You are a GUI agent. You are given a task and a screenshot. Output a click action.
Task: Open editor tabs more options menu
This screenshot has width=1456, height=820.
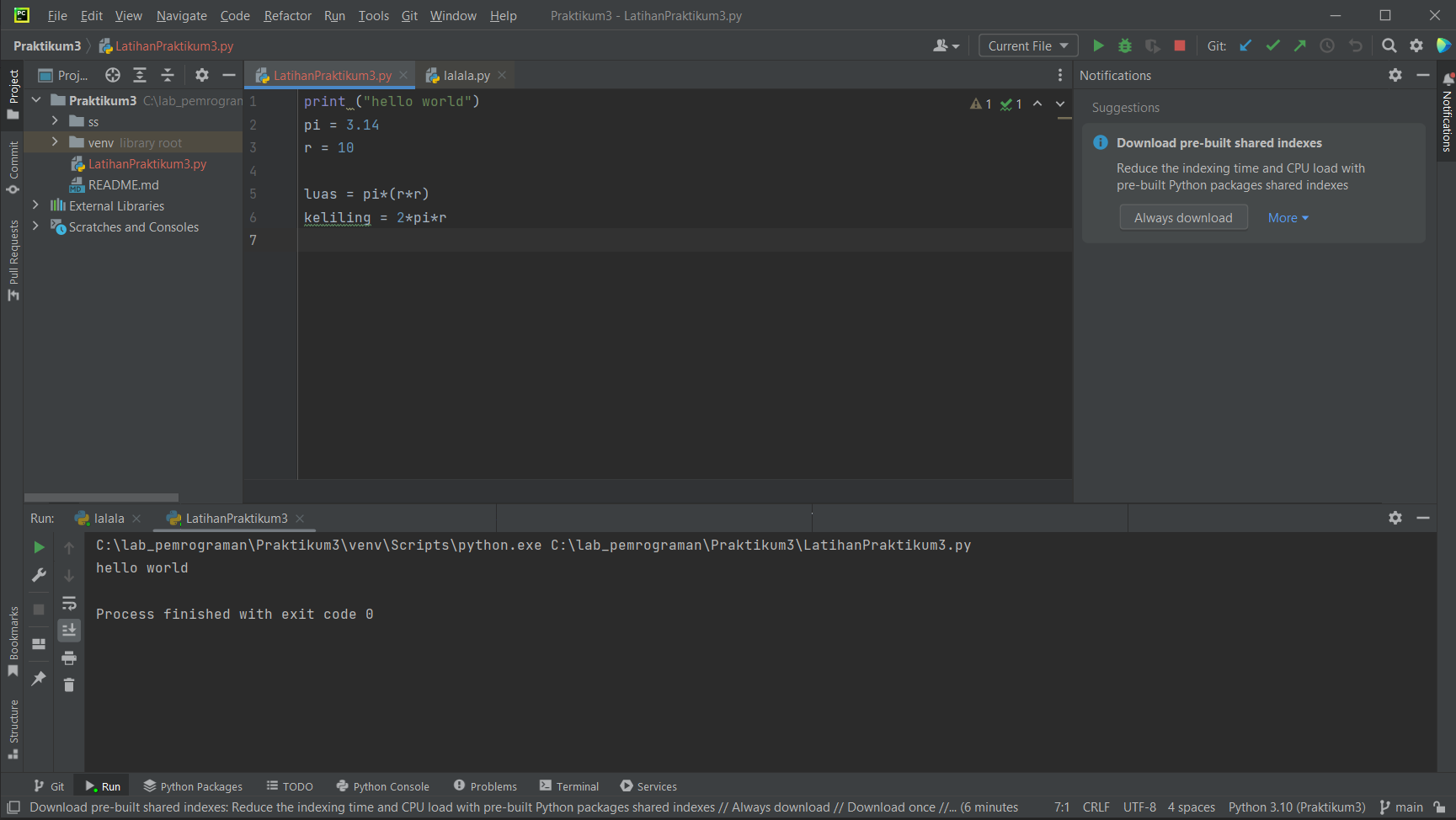[x=1060, y=75]
